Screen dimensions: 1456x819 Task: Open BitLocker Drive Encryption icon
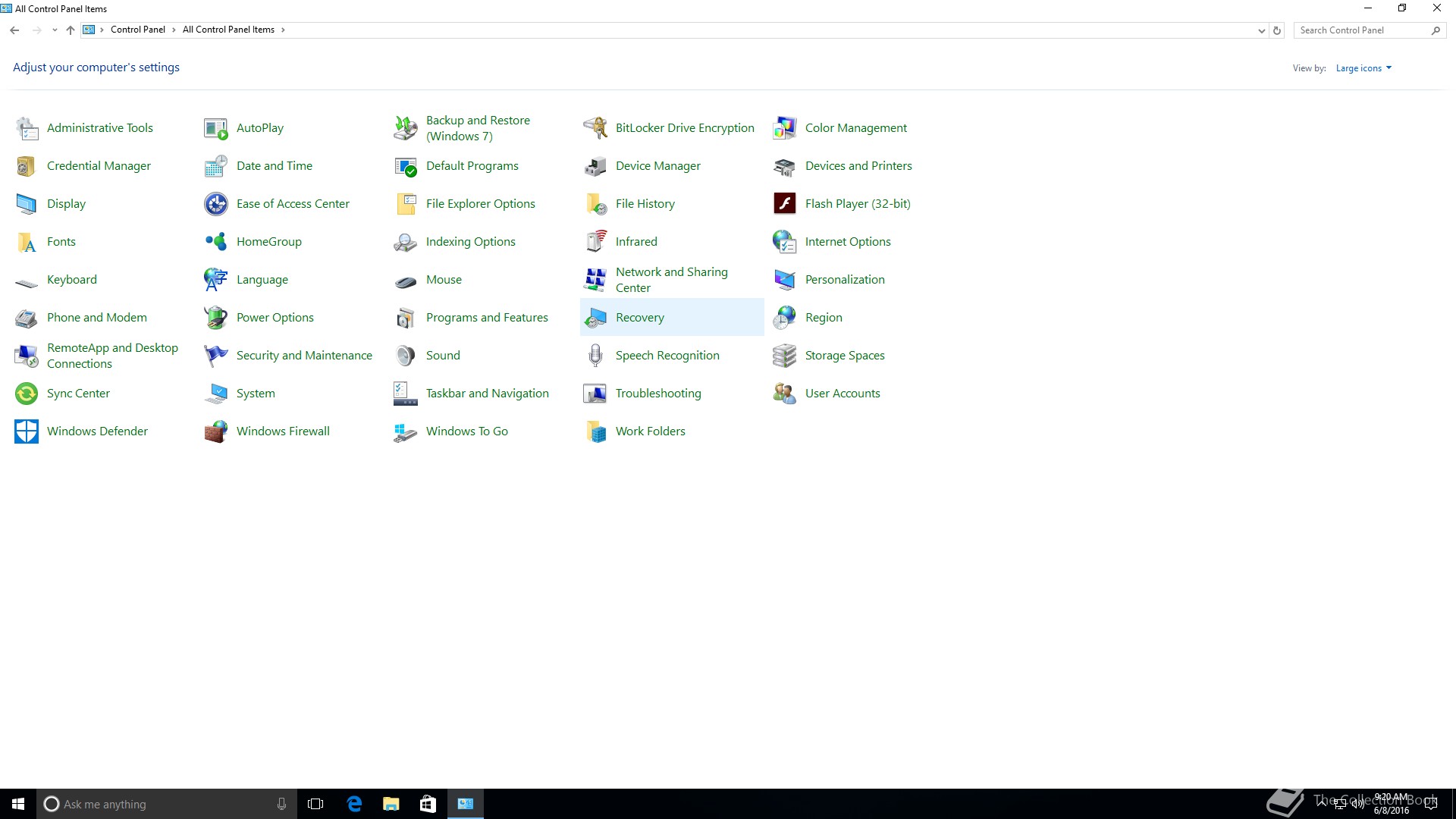point(595,128)
